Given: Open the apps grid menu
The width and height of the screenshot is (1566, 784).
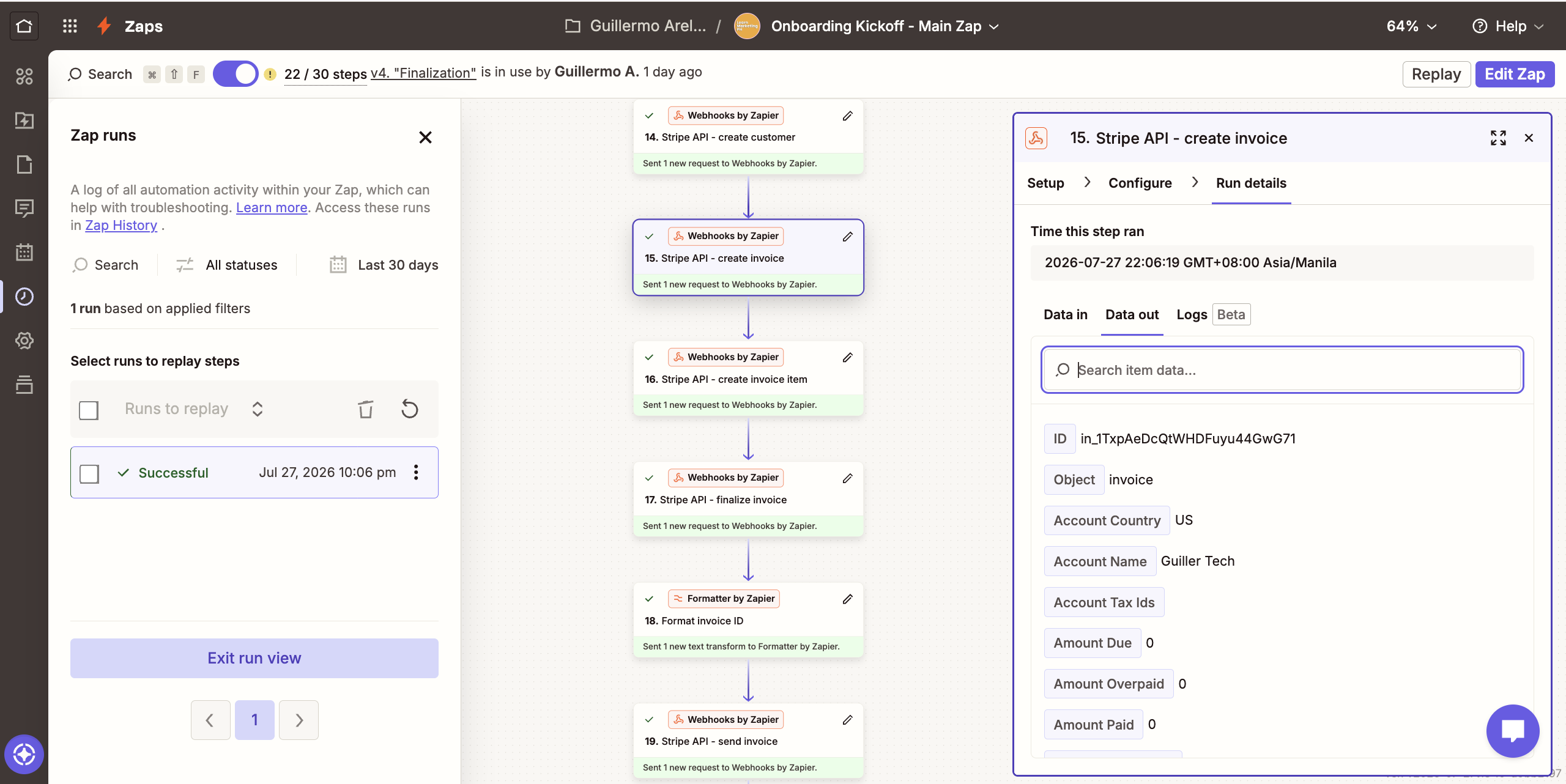Looking at the screenshot, I should tap(70, 26).
